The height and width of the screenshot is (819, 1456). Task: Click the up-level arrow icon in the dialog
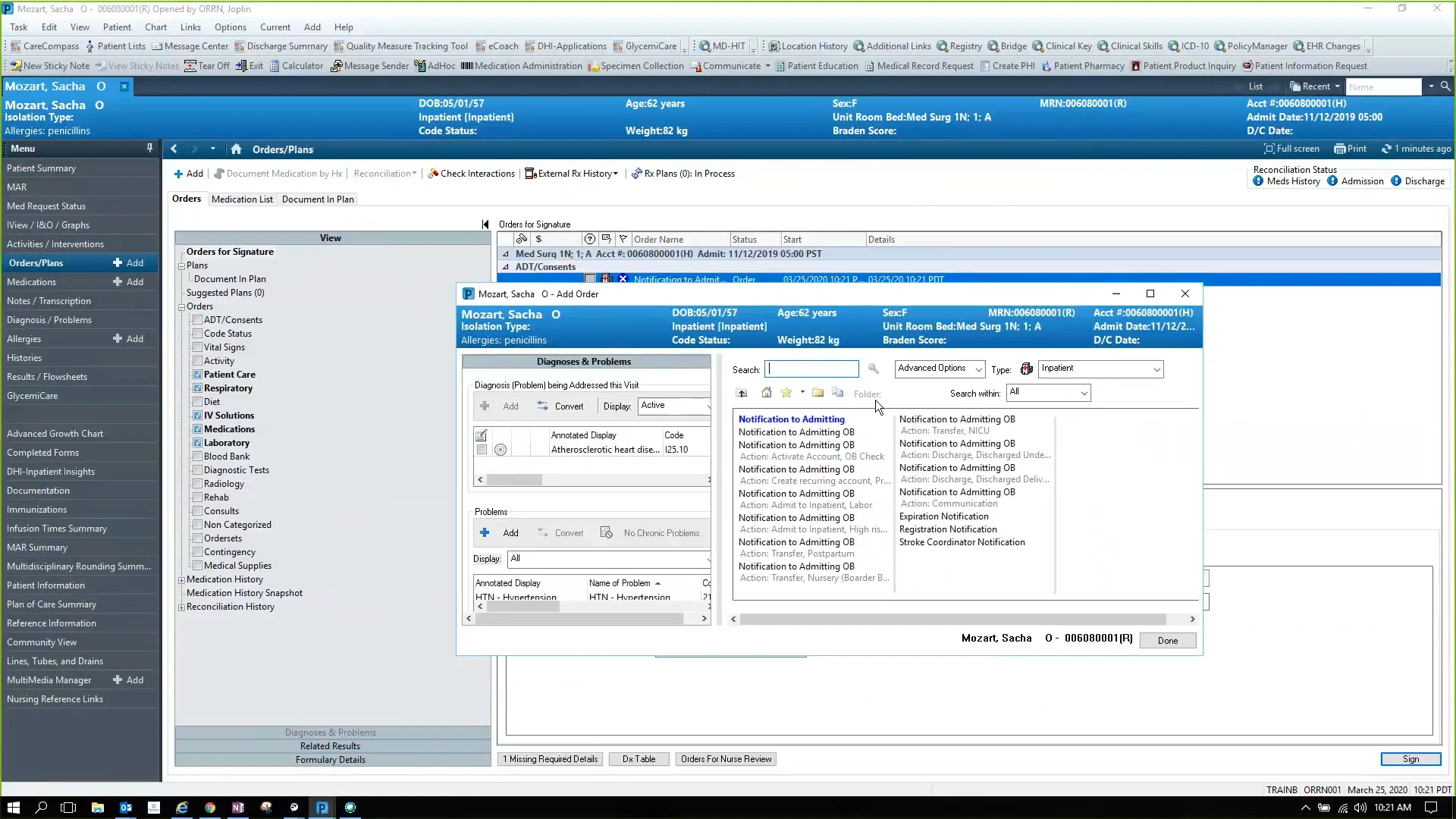(742, 393)
